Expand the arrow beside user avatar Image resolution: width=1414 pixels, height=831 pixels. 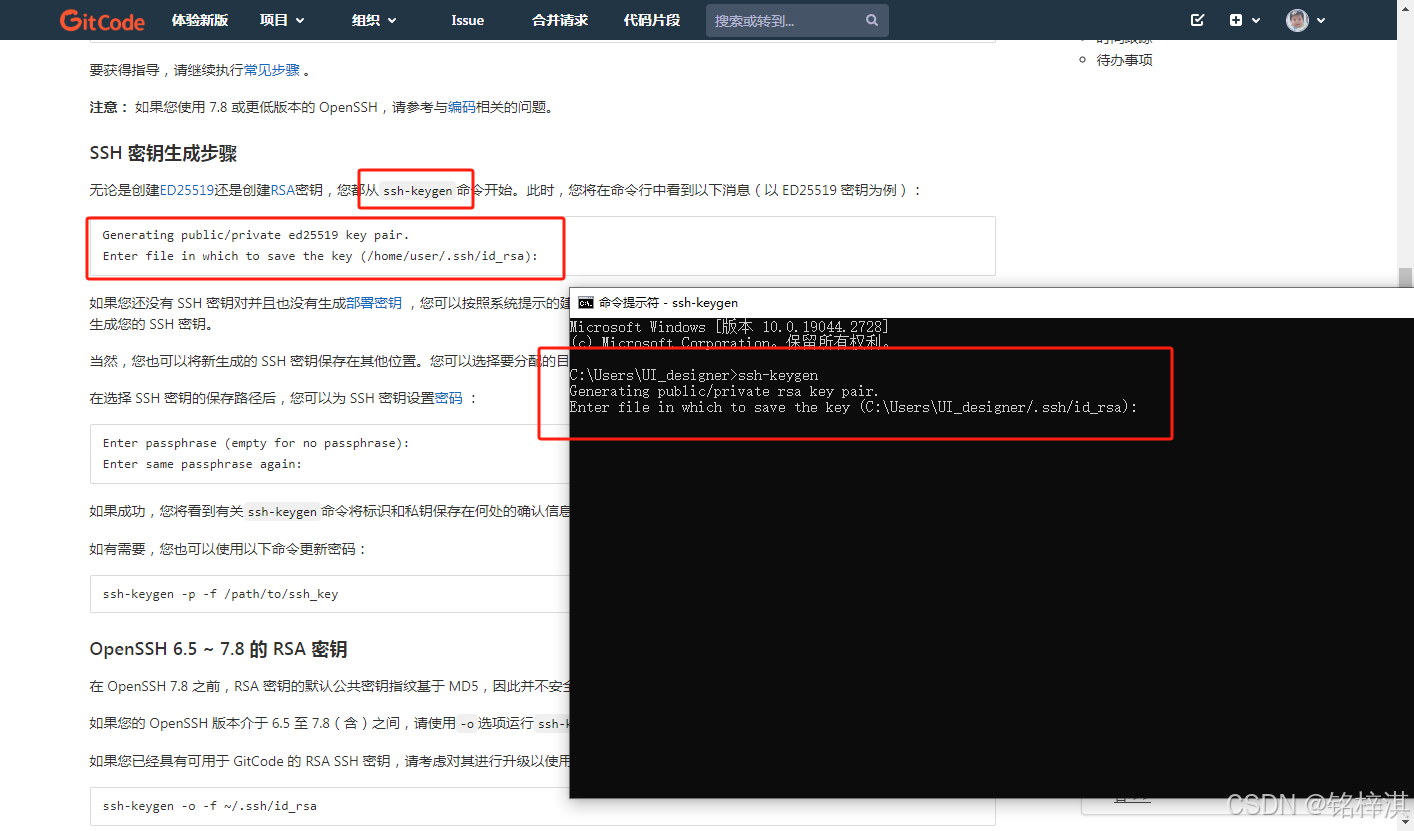(x=1321, y=20)
